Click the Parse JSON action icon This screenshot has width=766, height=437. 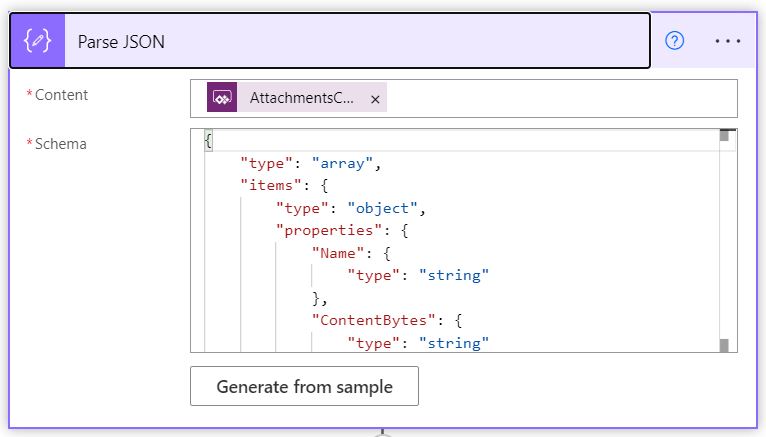click(x=38, y=41)
